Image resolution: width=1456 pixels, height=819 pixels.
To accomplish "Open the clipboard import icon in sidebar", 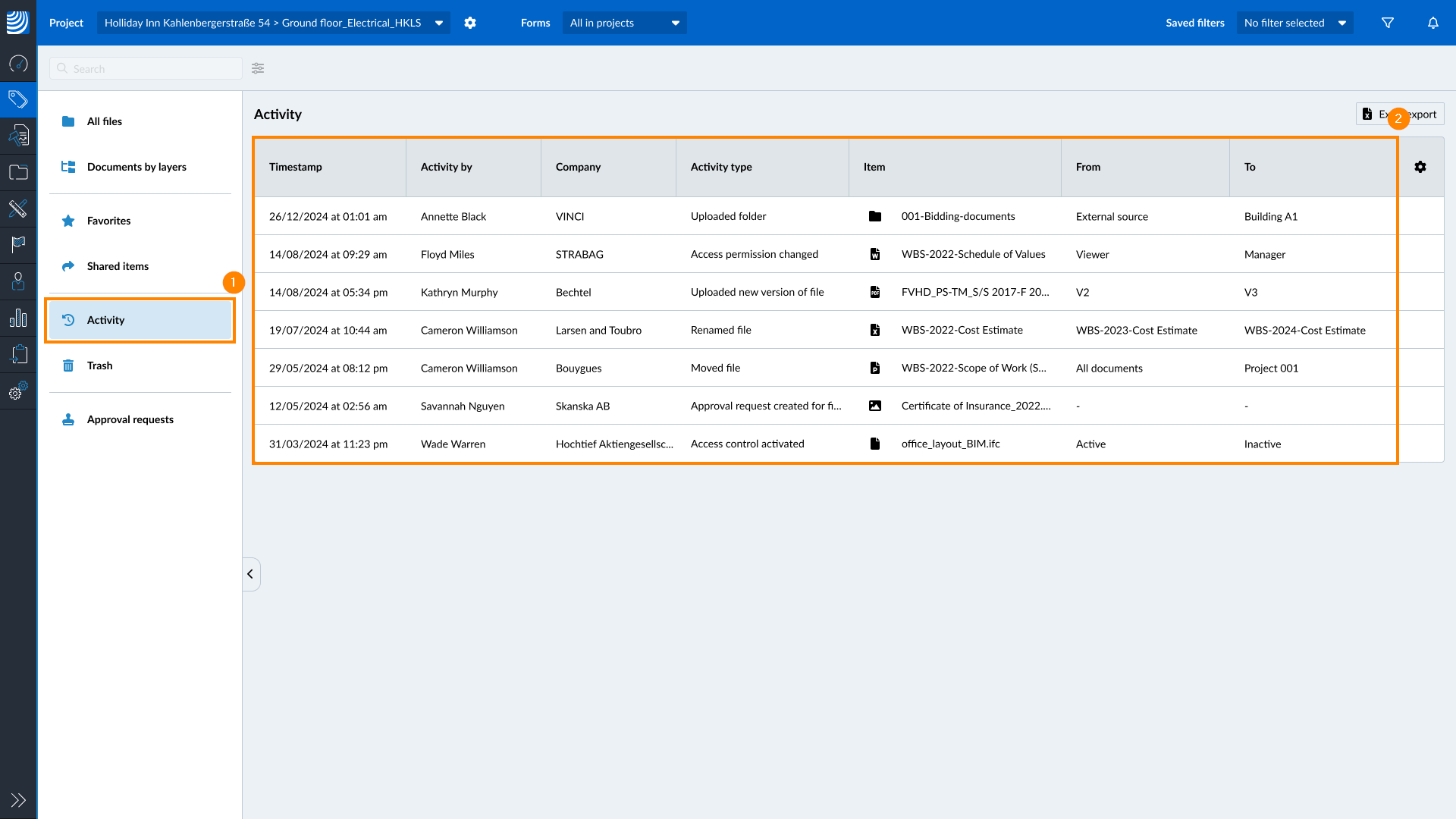I will (18, 354).
